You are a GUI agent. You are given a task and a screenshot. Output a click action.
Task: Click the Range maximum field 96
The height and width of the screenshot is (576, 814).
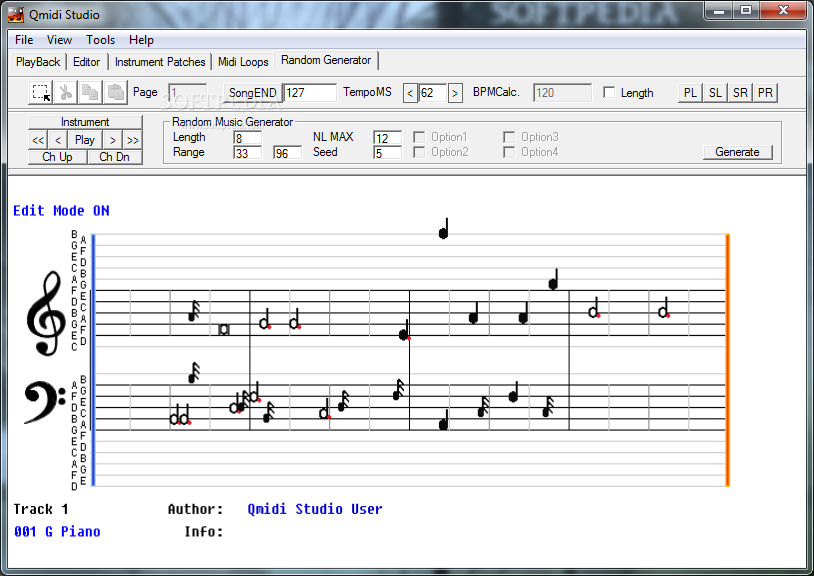point(287,153)
